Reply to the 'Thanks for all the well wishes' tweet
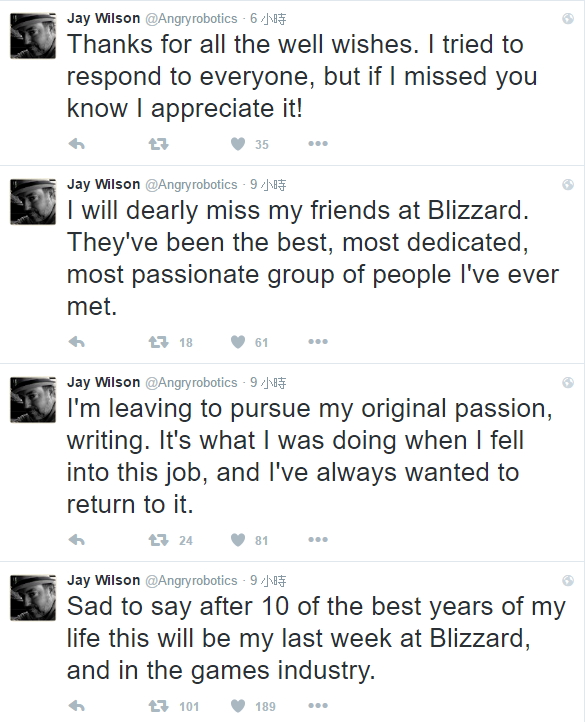Viewport: 585px width, 722px height. [77, 144]
